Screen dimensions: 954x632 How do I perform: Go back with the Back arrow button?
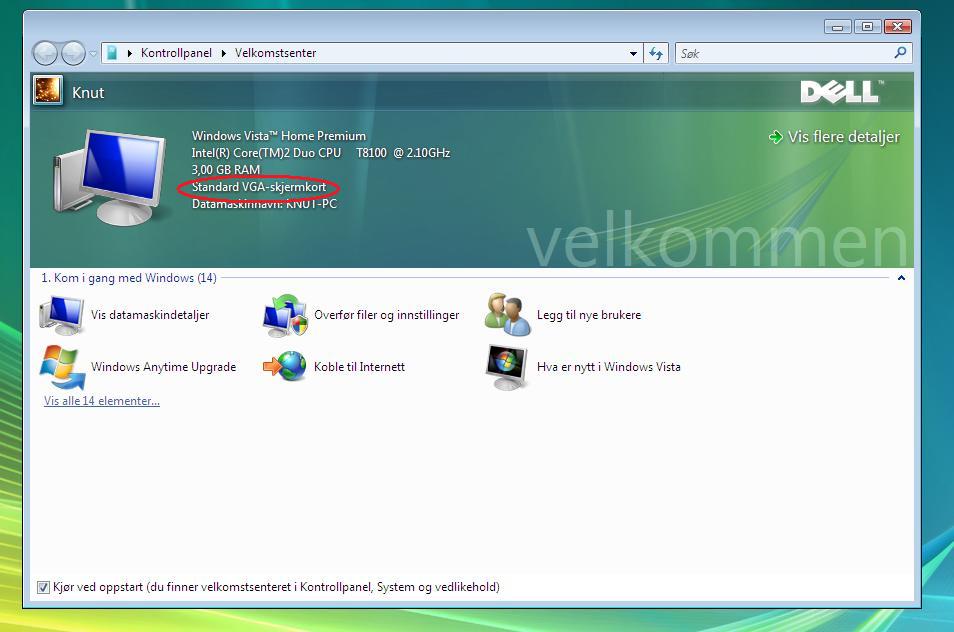pos(44,54)
